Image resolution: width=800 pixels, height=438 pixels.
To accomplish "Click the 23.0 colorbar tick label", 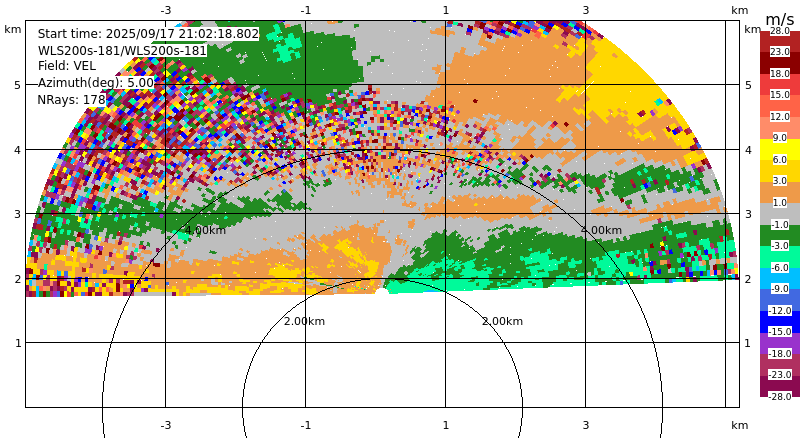I will pyautogui.click(x=780, y=52).
